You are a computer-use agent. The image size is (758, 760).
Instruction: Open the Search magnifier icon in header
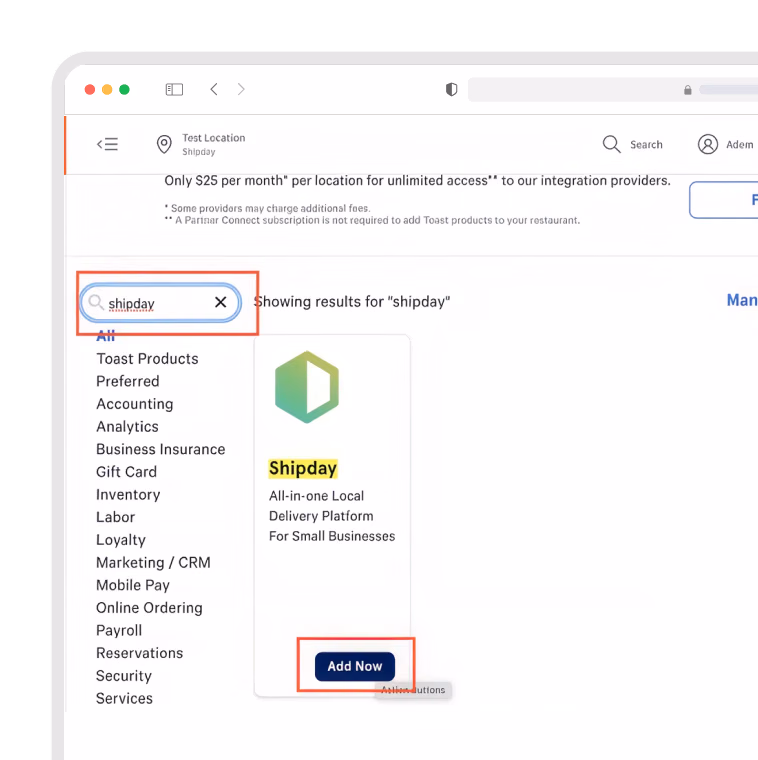[611, 144]
